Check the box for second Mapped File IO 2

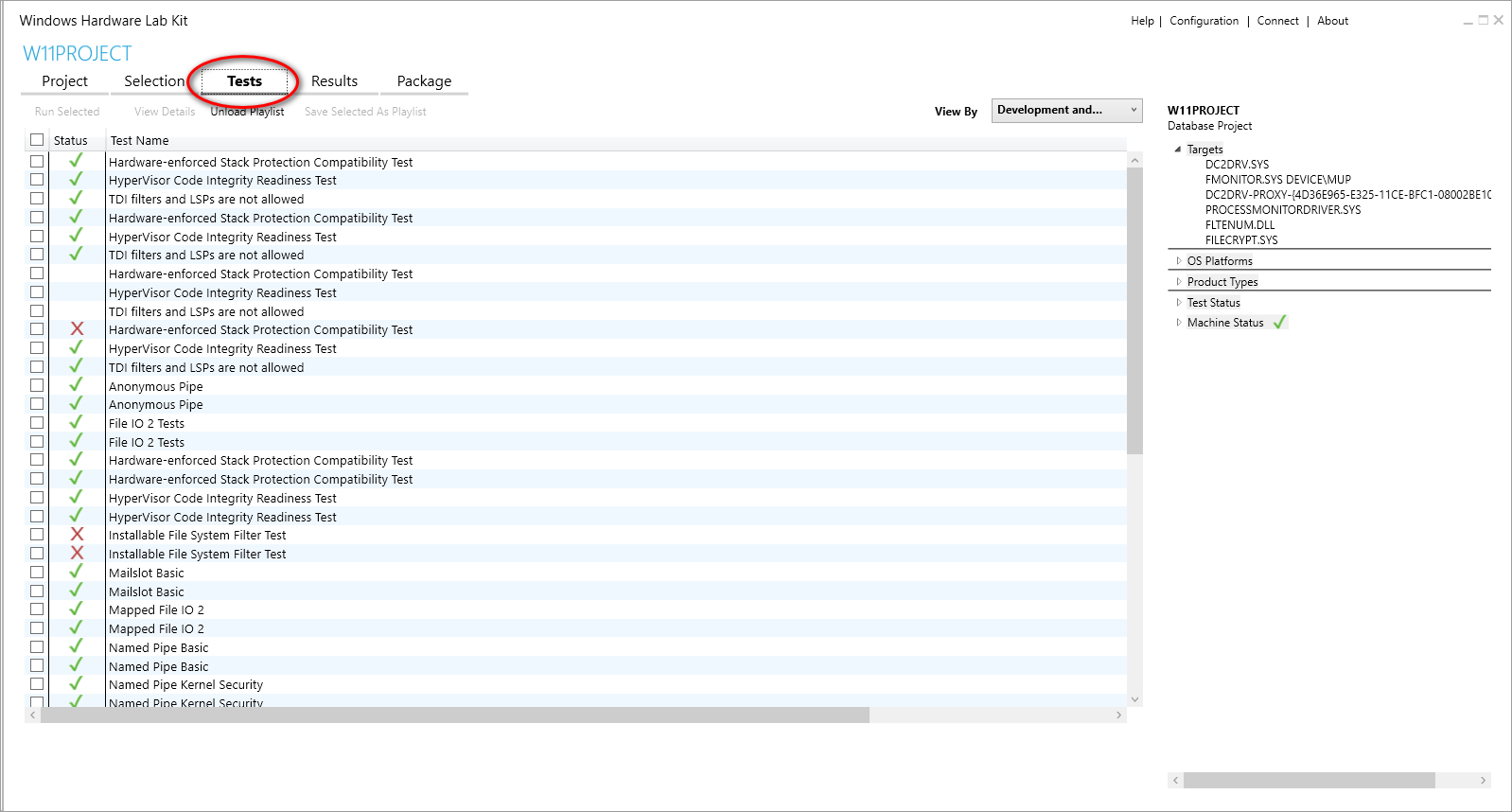pyautogui.click(x=37, y=627)
